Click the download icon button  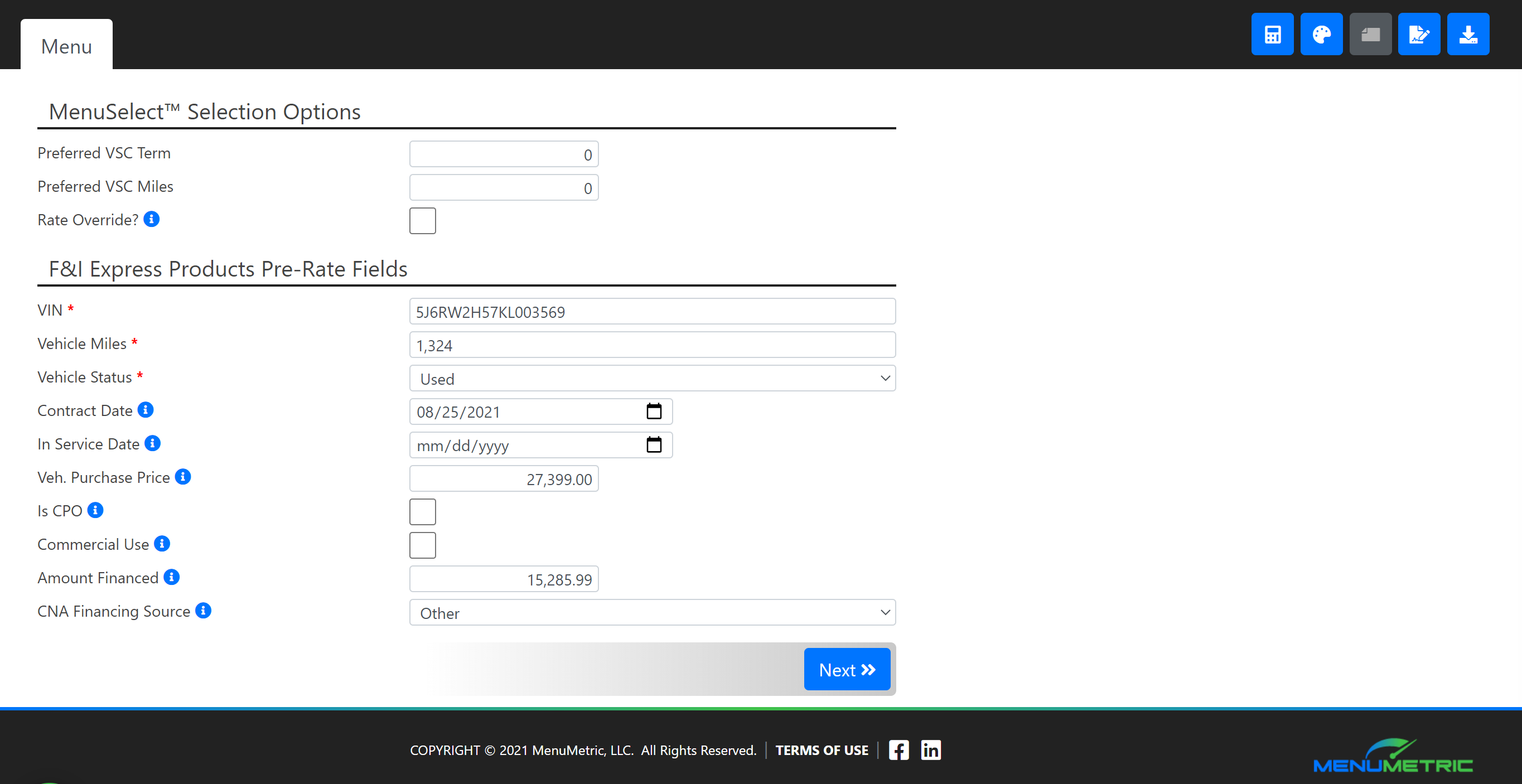pos(1468,34)
